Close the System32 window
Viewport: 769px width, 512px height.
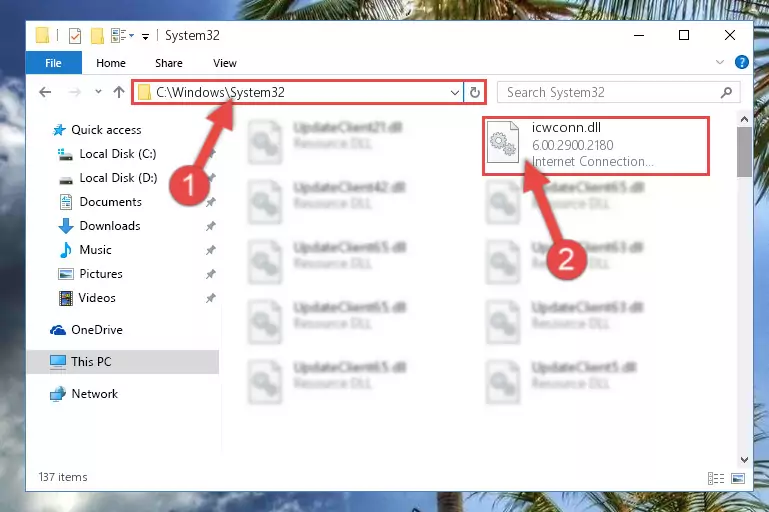click(x=730, y=35)
